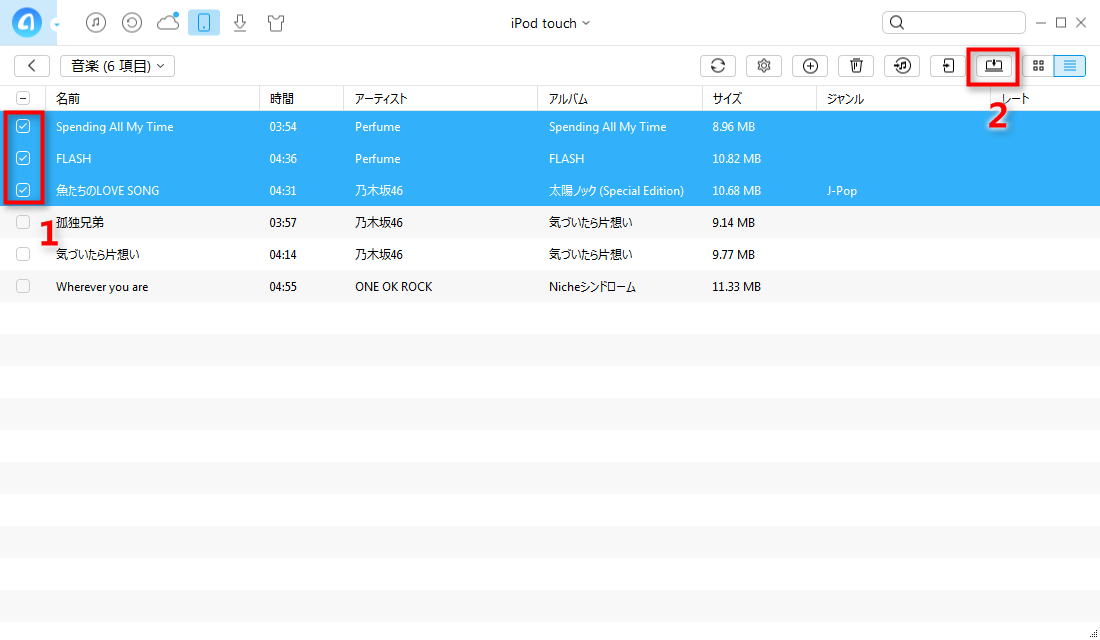Screen dimensions: 1100x640
Task: Check the 孤独兄弟 song checkbox
Action: (23, 222)
